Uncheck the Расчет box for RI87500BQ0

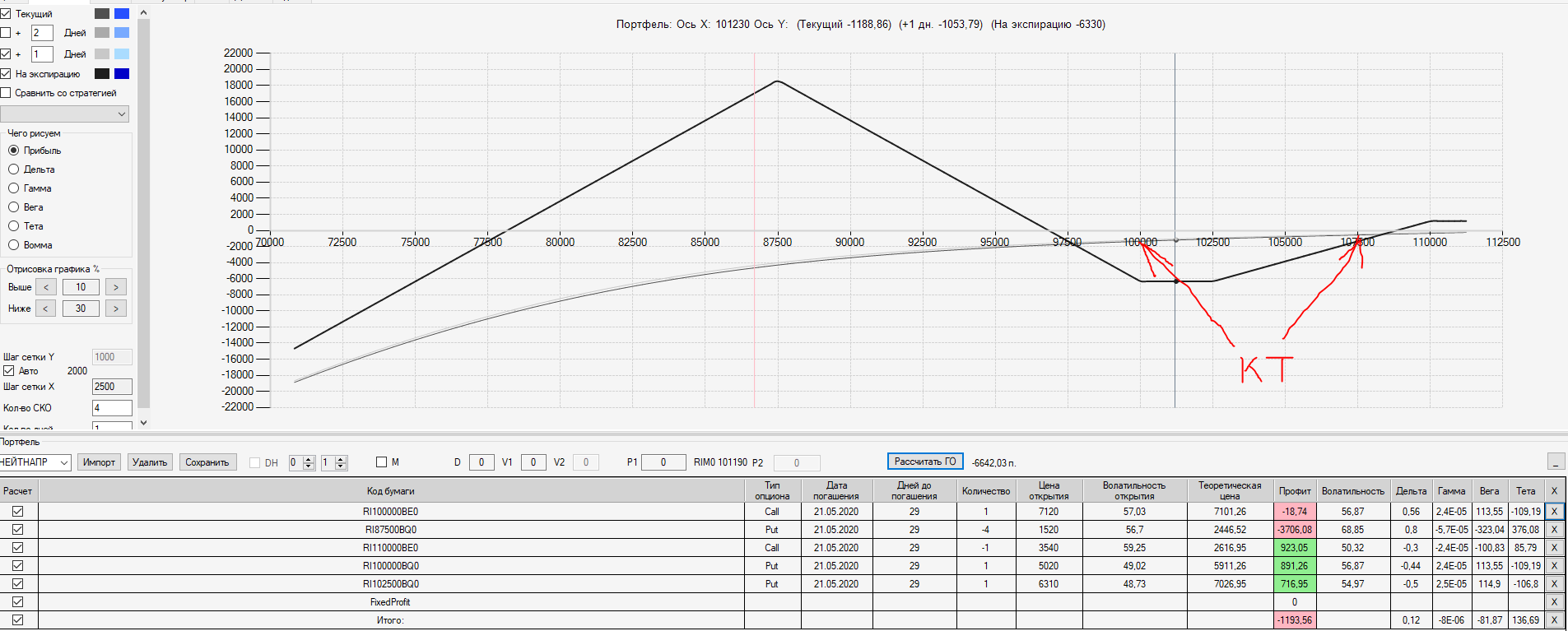(17, 530)
